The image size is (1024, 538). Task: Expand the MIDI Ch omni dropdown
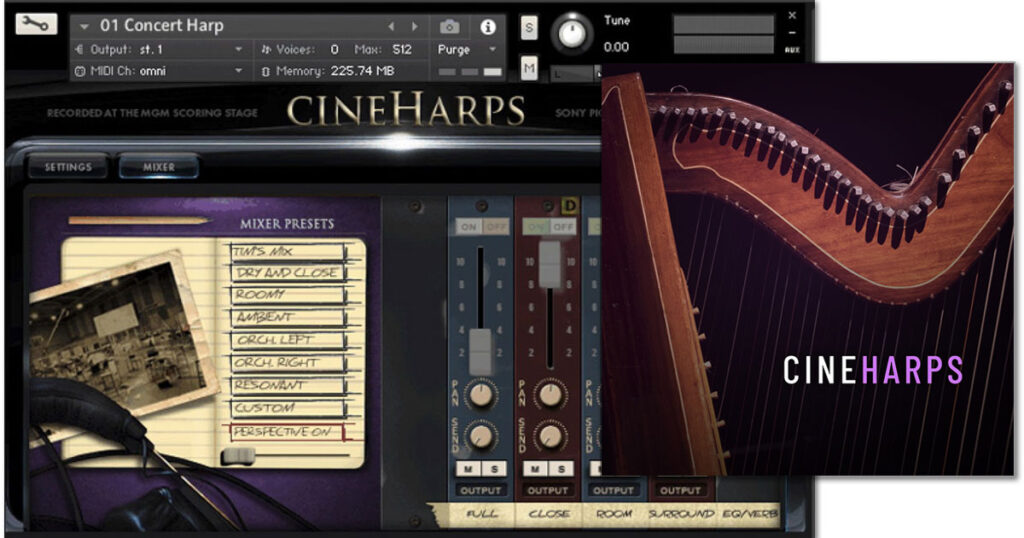point(238,71)
